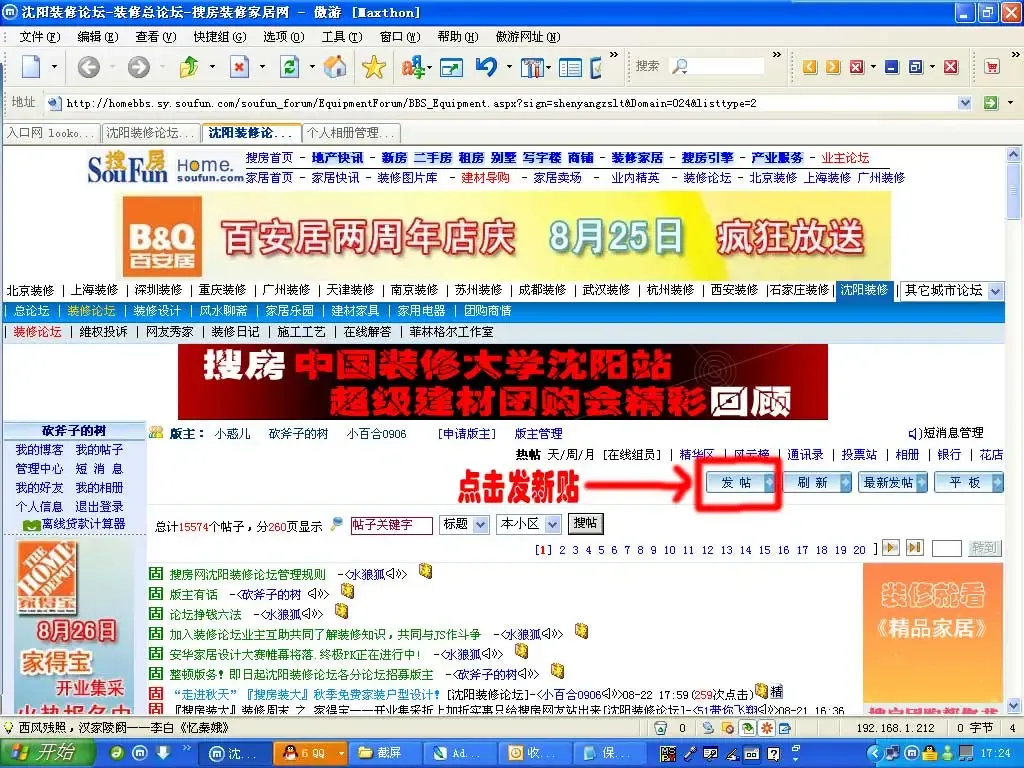Click the blue undo arrow toolbar icon

[487, 67]
